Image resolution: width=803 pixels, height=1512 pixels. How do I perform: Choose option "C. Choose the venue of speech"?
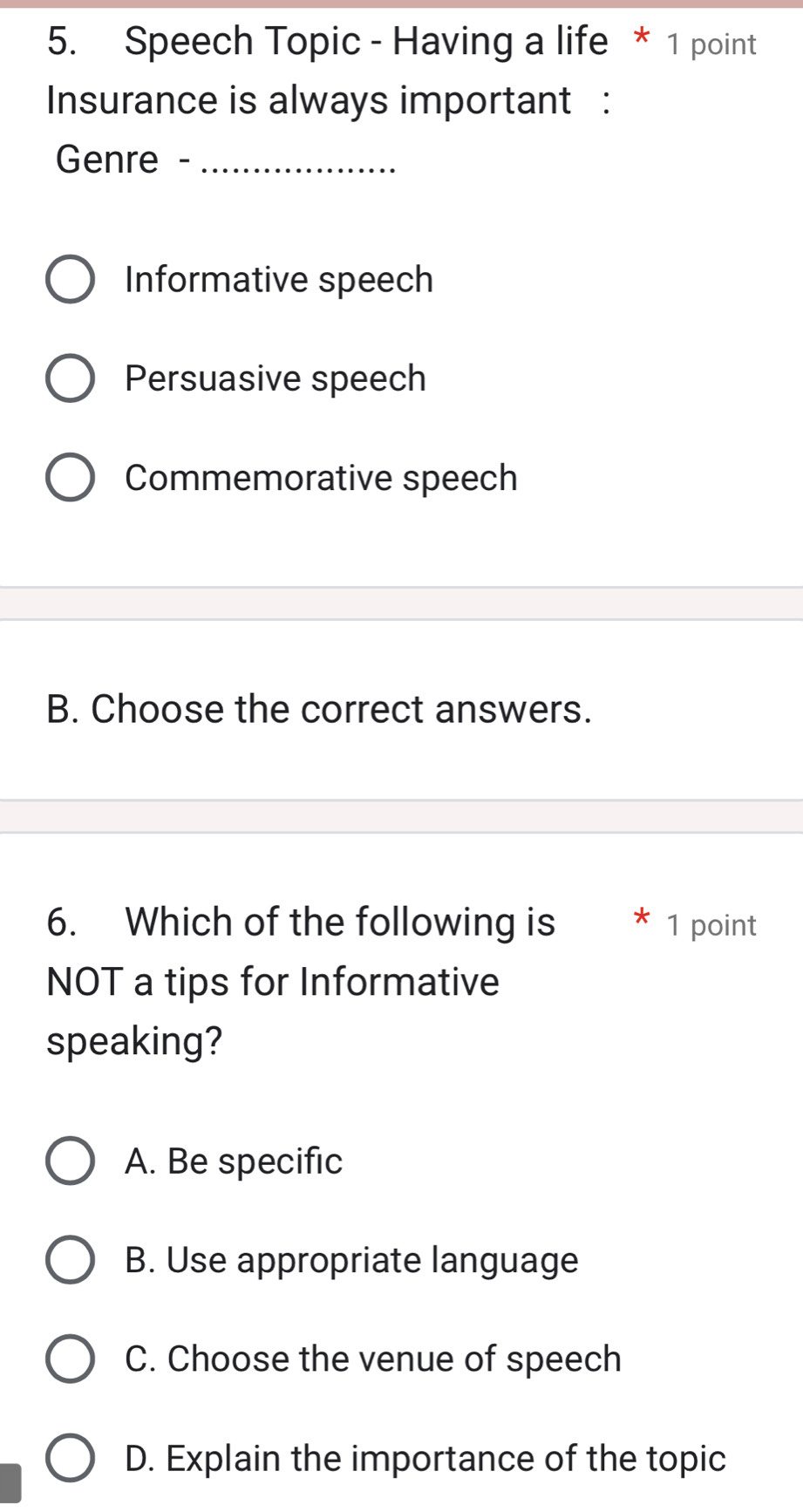coord(71,1359)
